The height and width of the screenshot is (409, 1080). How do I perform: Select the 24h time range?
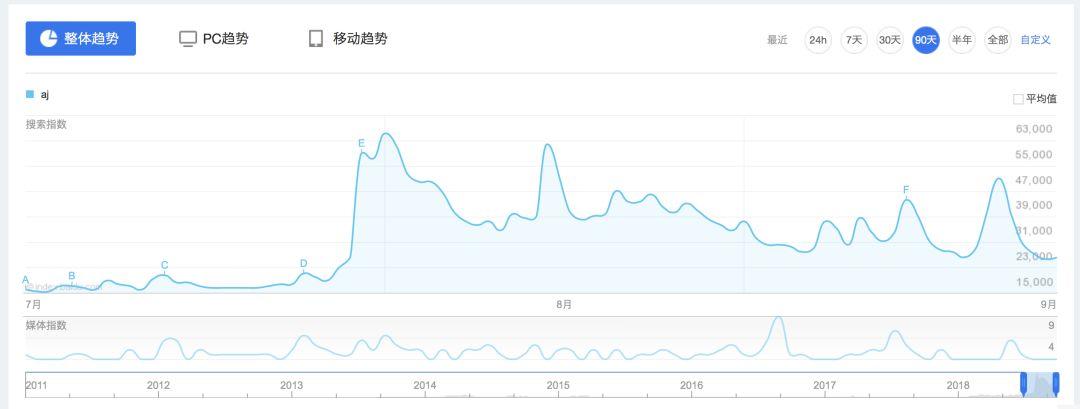tap(818, 40)
